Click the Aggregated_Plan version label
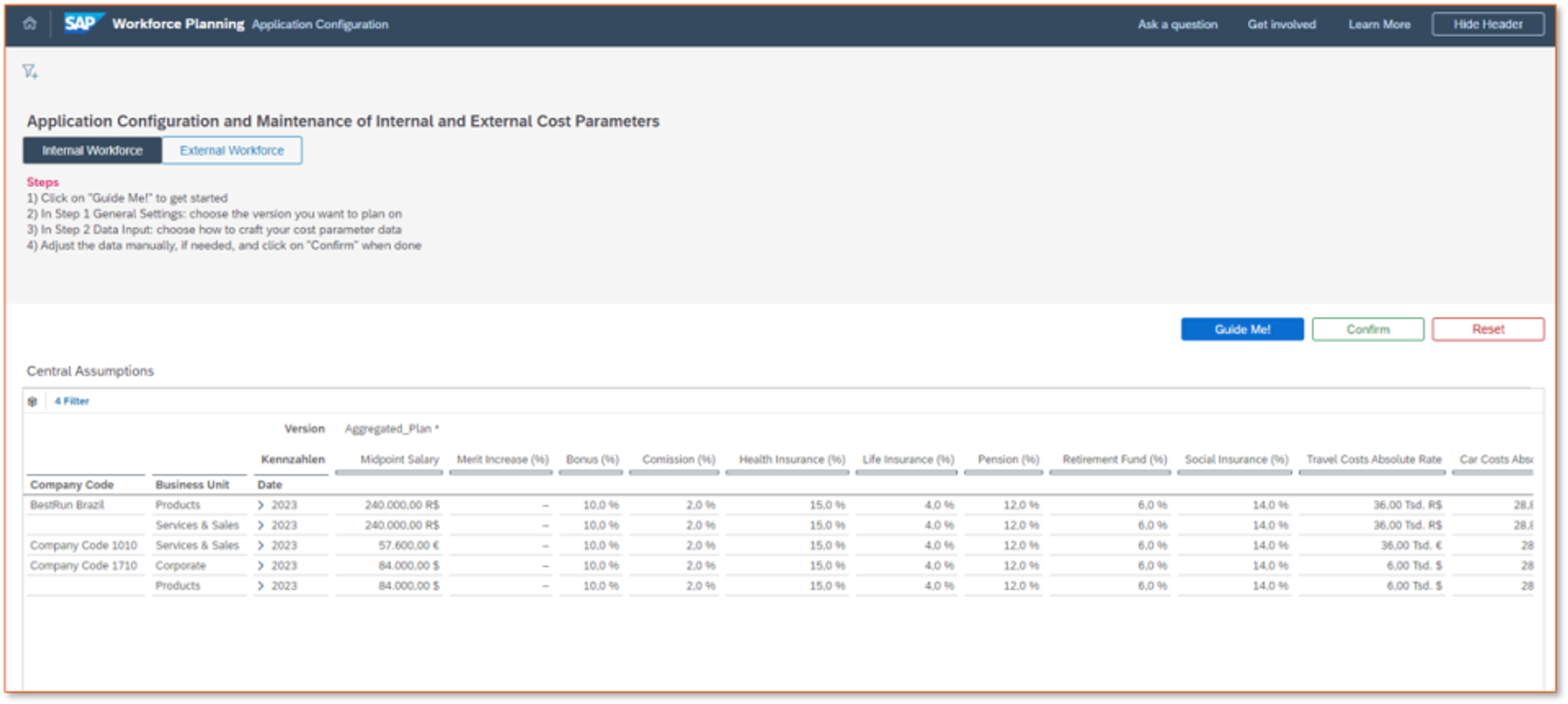Image resolution: width=1568 pixels, height=704 pixels. [391, 429]
